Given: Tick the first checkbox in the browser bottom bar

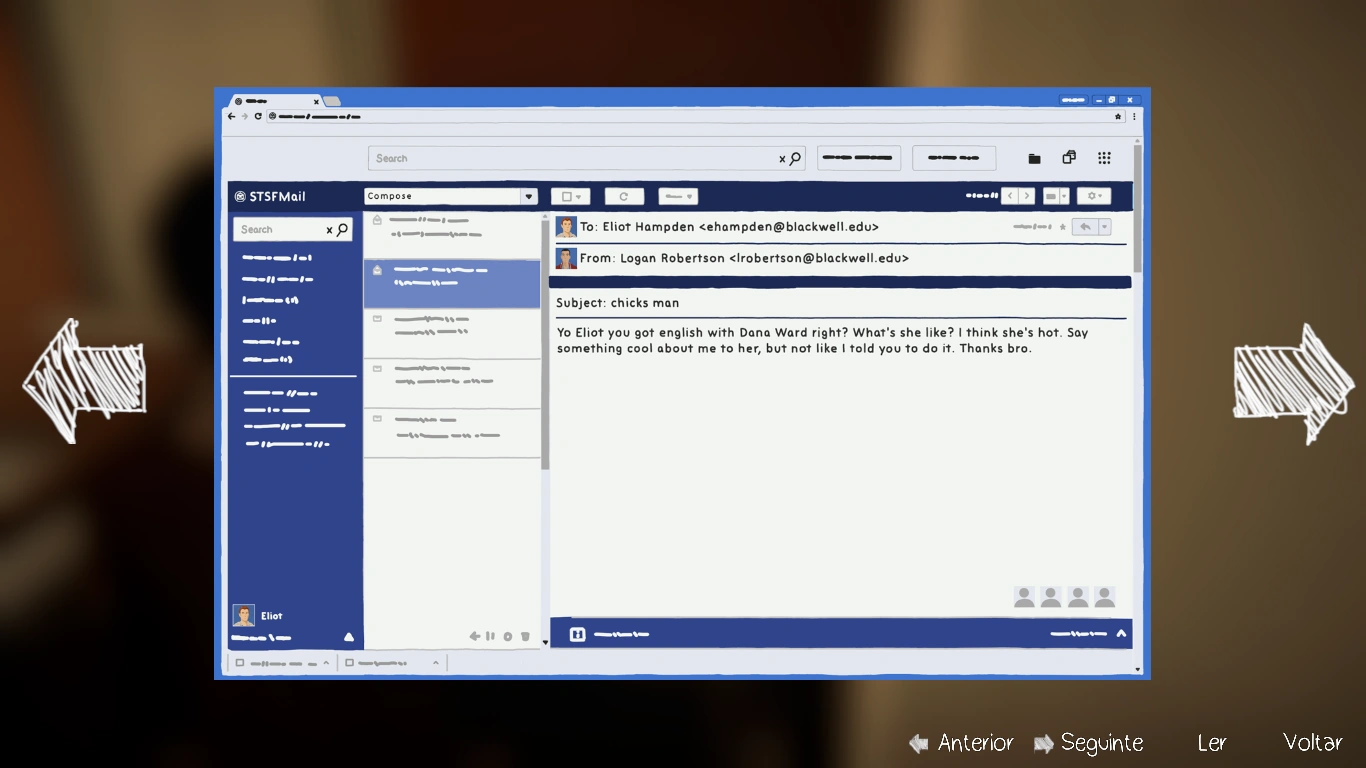Looking at the screenshot, I should pyautogui.click(x=239, y=662).
